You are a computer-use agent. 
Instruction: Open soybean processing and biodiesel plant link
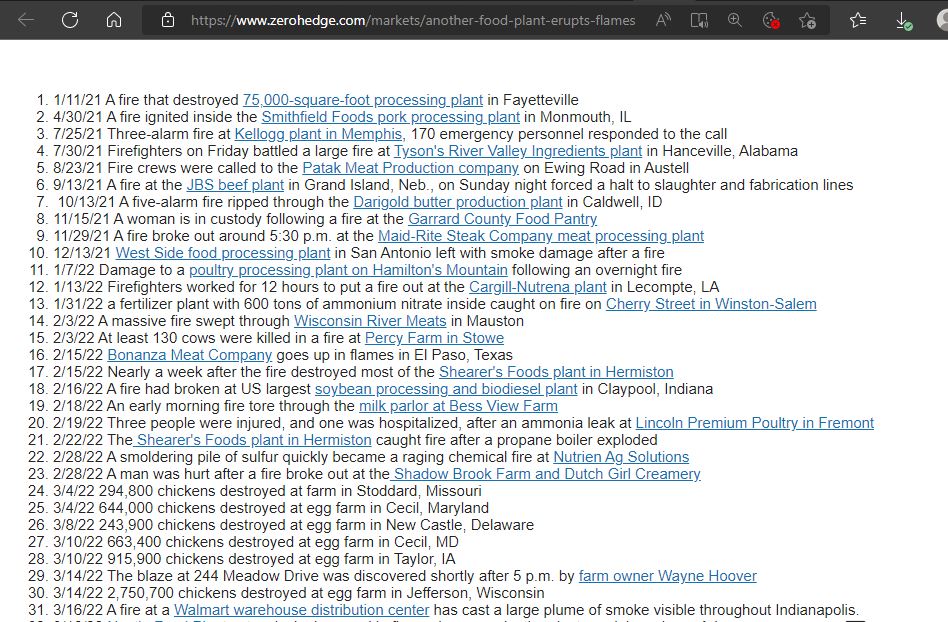click(x=446, y=388)
